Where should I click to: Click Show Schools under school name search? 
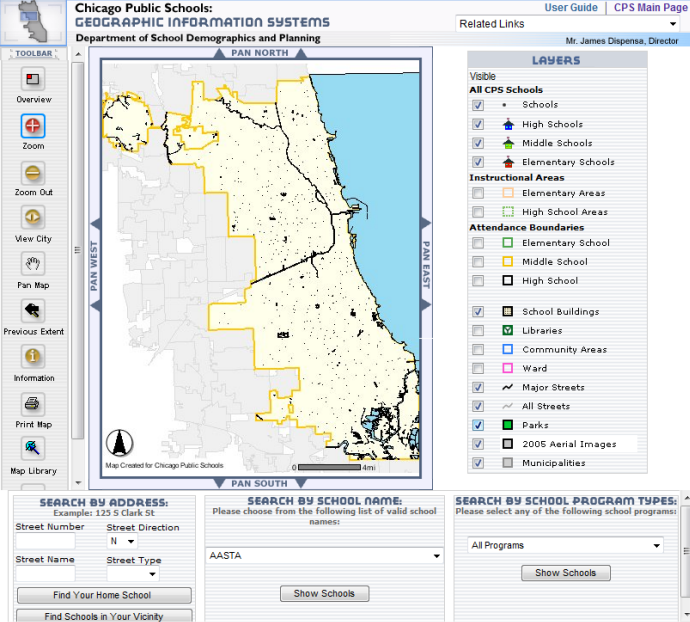point(324,593)
